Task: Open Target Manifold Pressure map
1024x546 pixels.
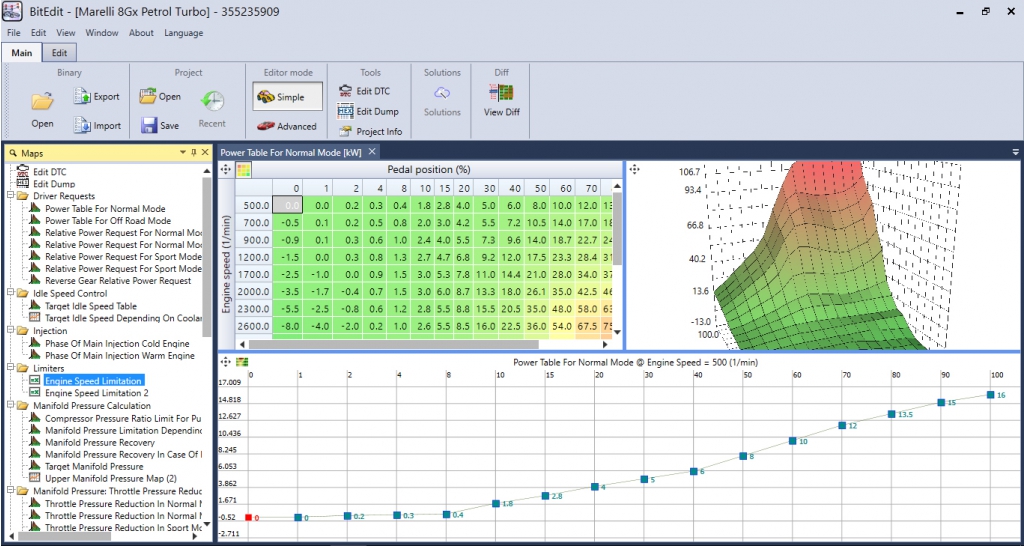Action: coord(94,466)
